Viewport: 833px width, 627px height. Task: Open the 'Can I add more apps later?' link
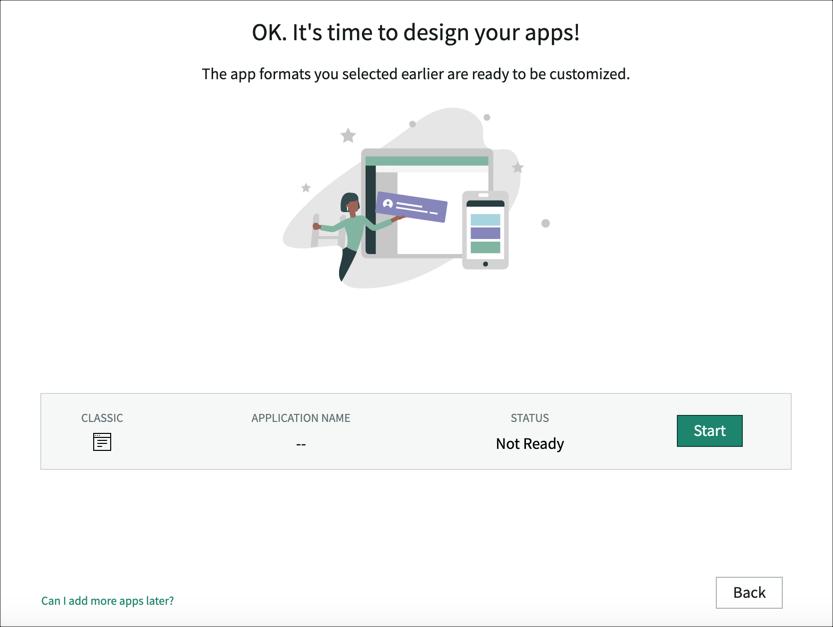(x=107, y=600)
